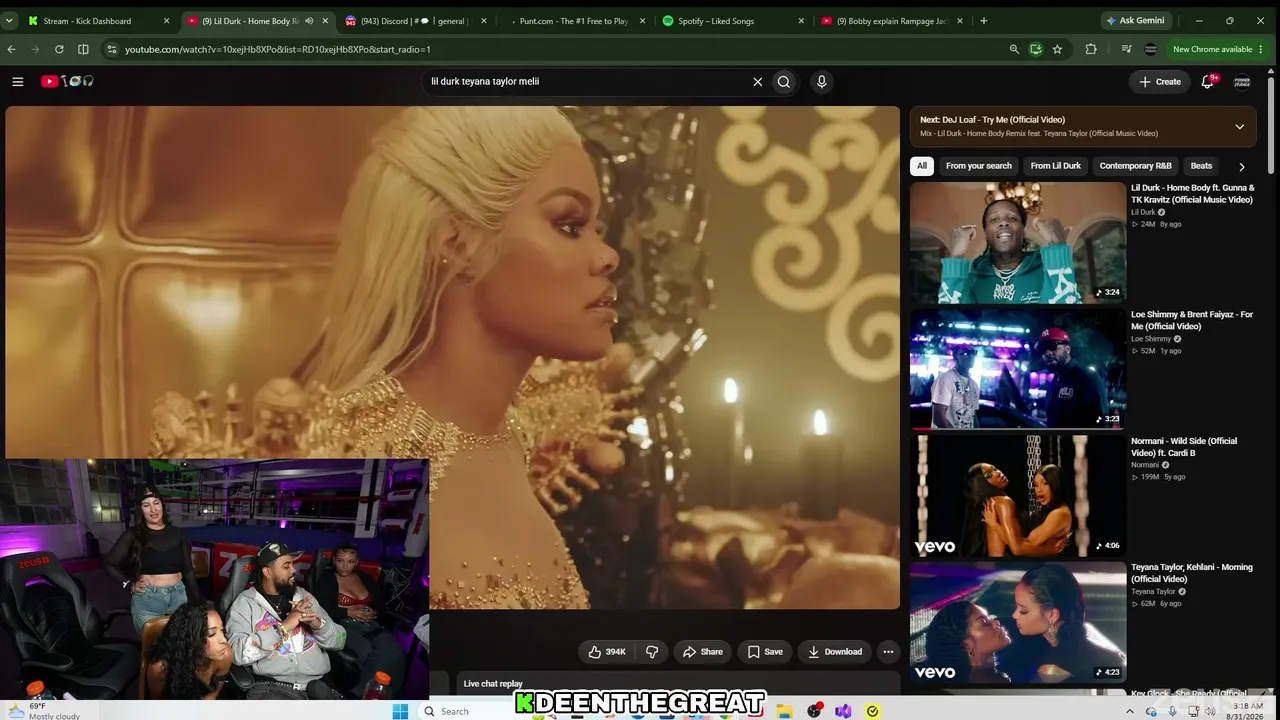The height and width of the screenshot is (720, 1280).
Task: Save the video to a playlist
Action: [765, 652]
